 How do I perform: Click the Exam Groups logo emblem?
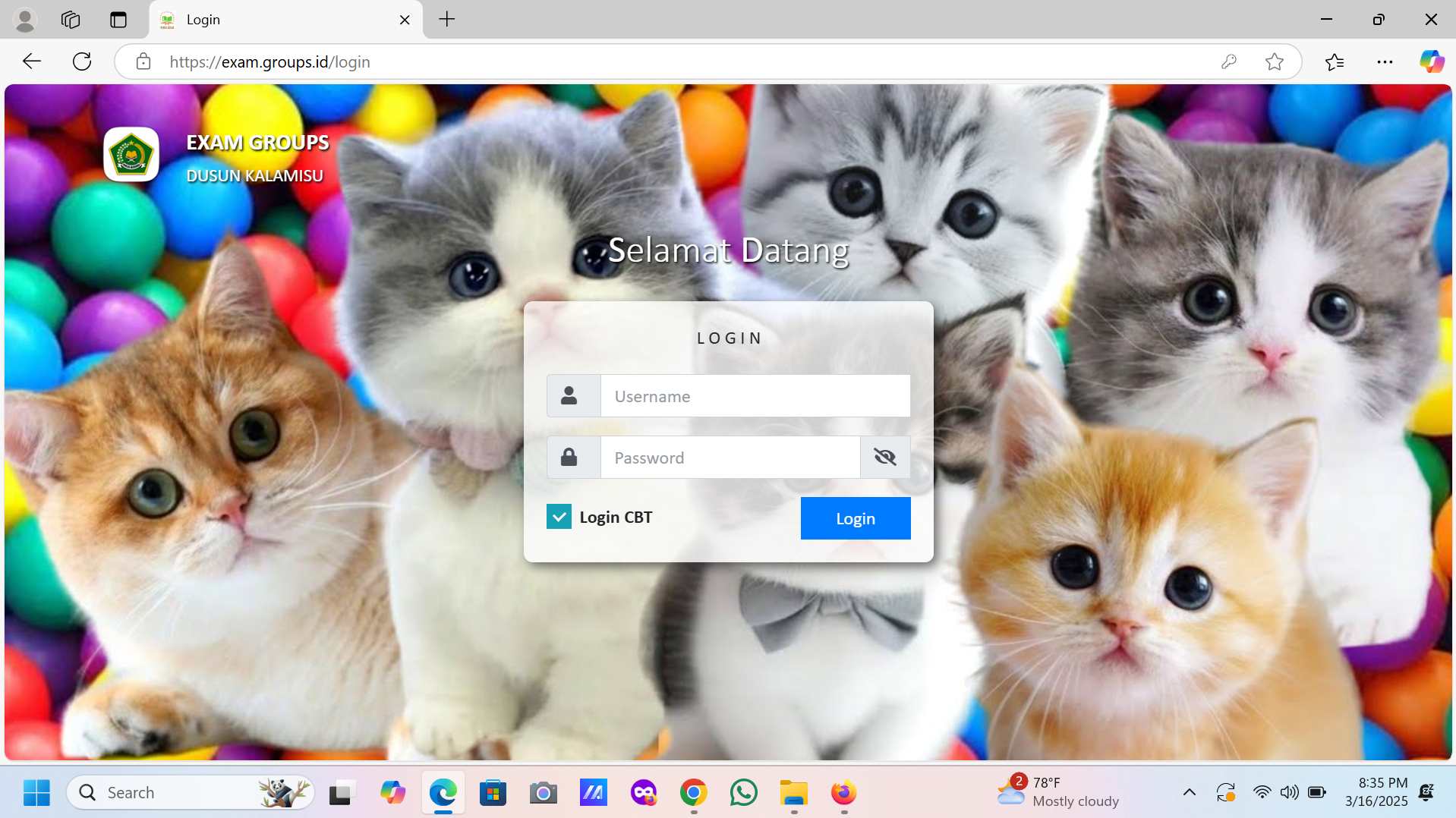[x=131, y=155]
